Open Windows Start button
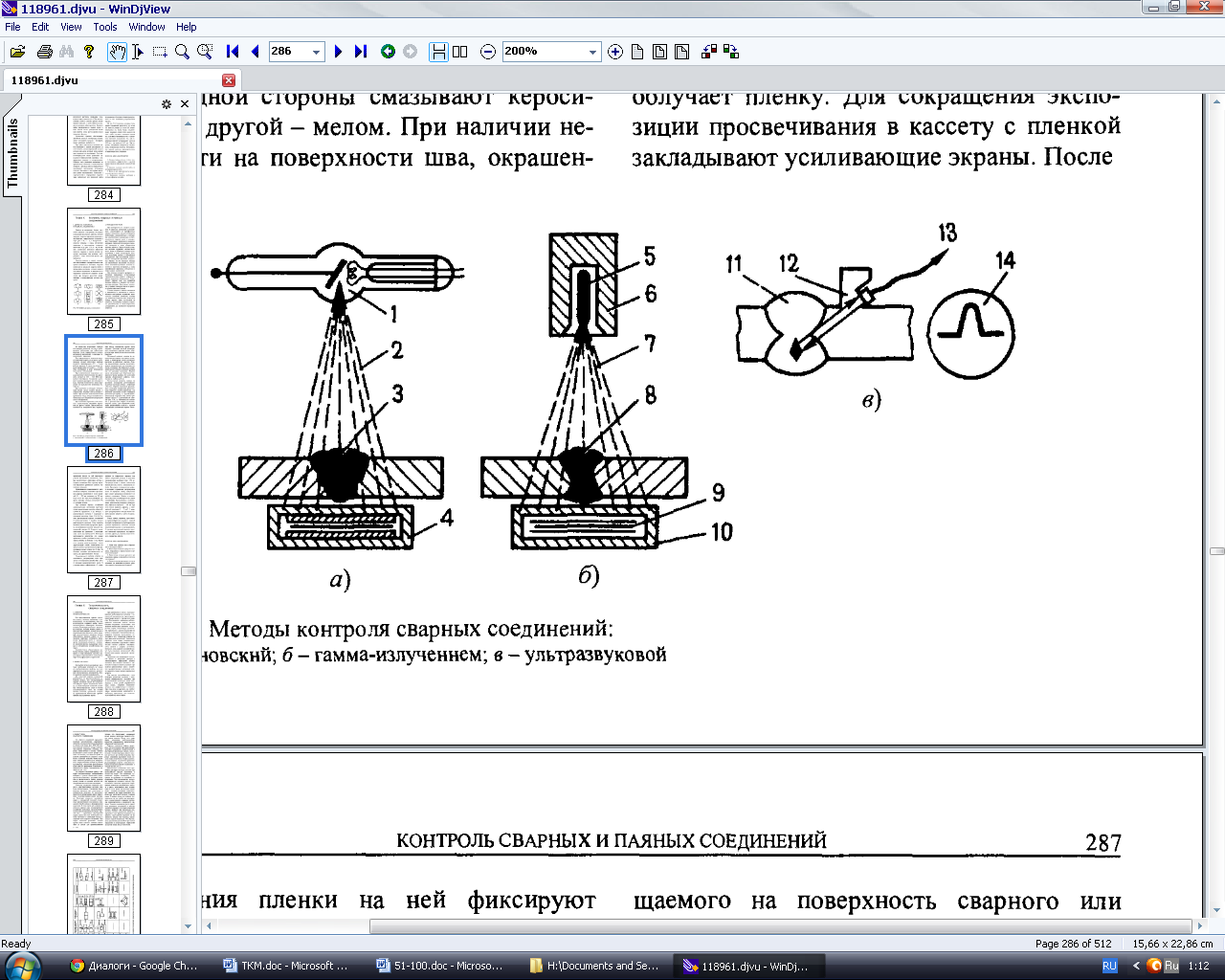The height and width of the screenshot is (980, 1225). pos(22,966)
